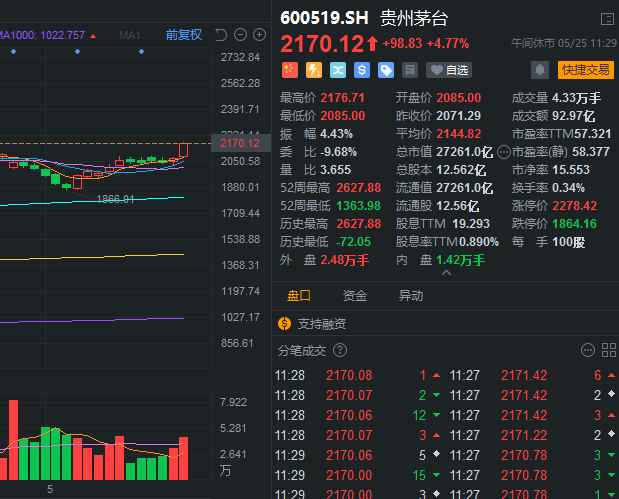Open the gray notes icon
The width and height of the screenshot is (619, 499).
(x=410, y=70)
